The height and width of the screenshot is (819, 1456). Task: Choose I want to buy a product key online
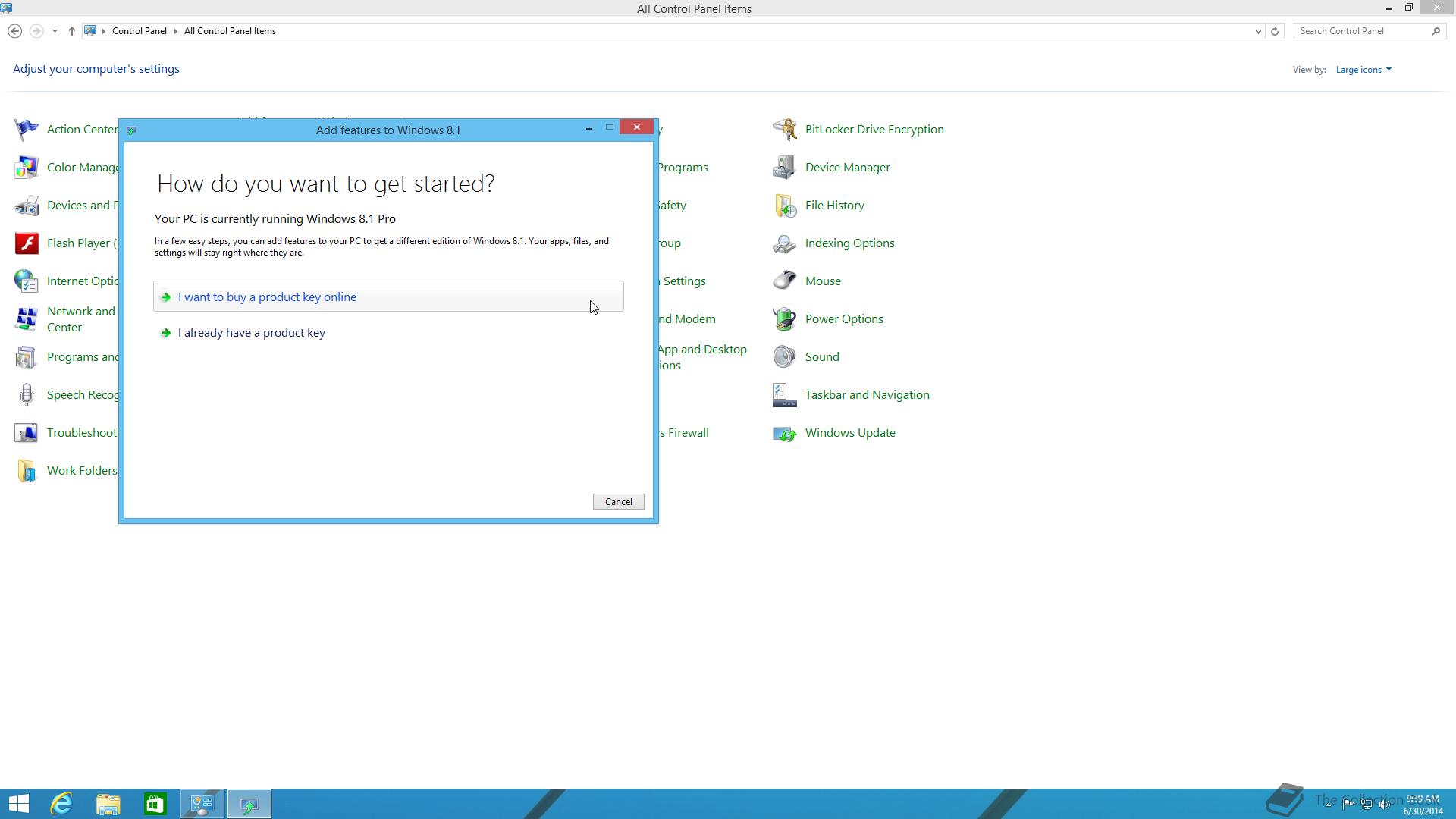388,297
